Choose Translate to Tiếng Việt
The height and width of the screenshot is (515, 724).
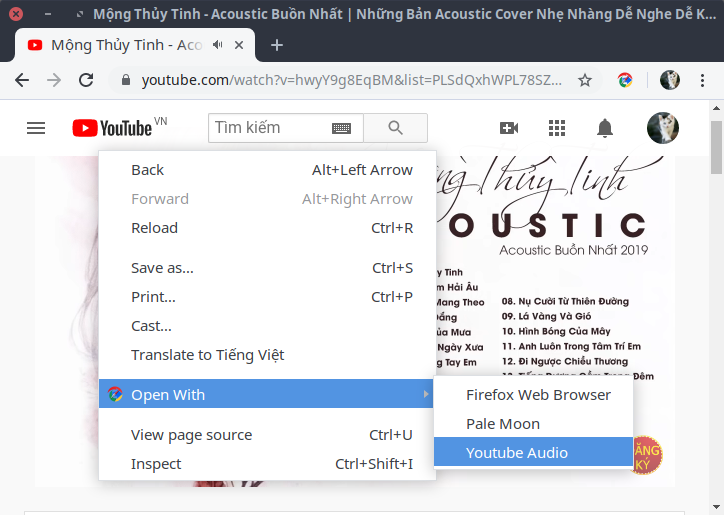coord(267,355)
